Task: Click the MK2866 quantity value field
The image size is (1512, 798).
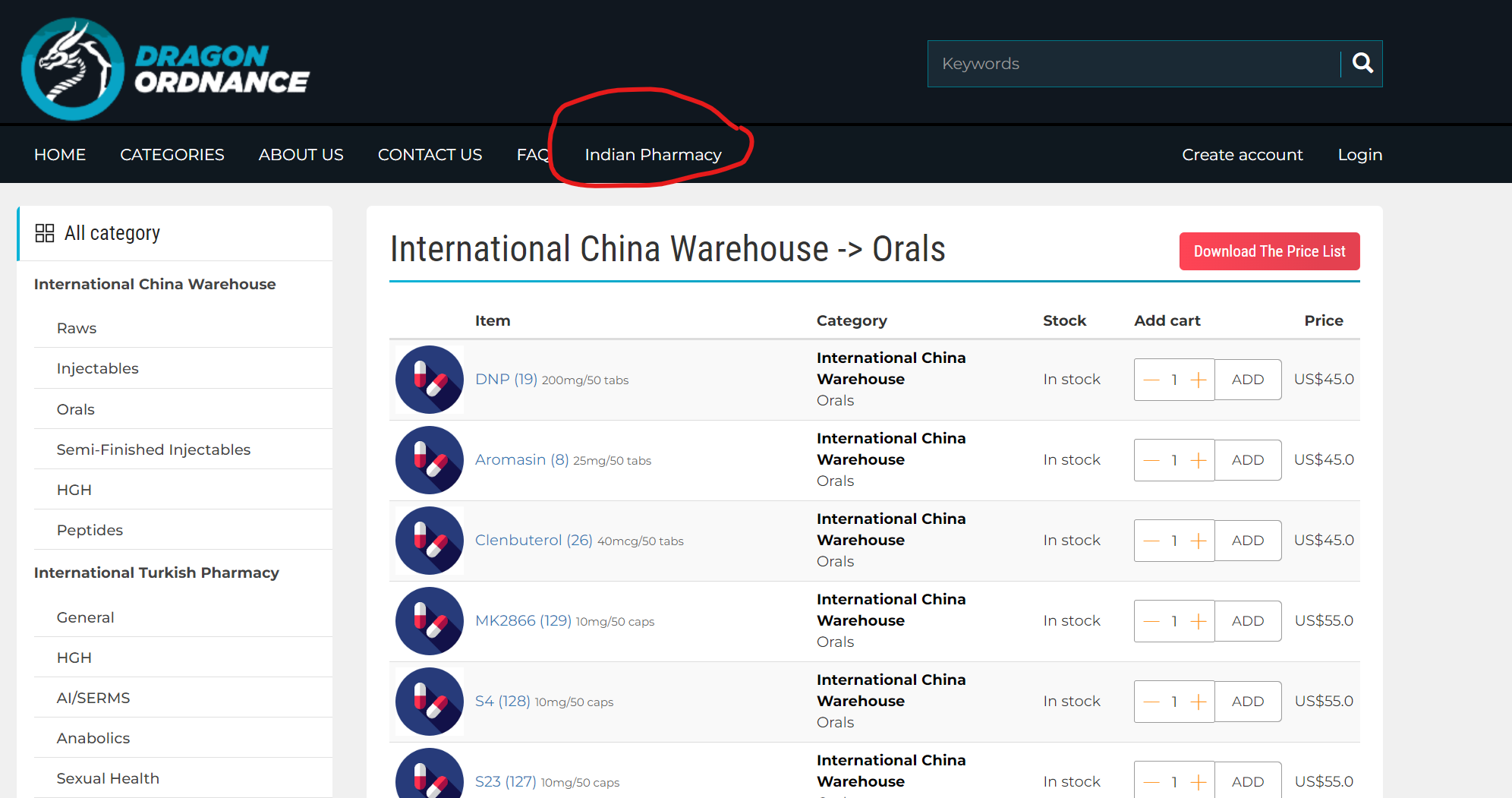Action: [1174, 621]
